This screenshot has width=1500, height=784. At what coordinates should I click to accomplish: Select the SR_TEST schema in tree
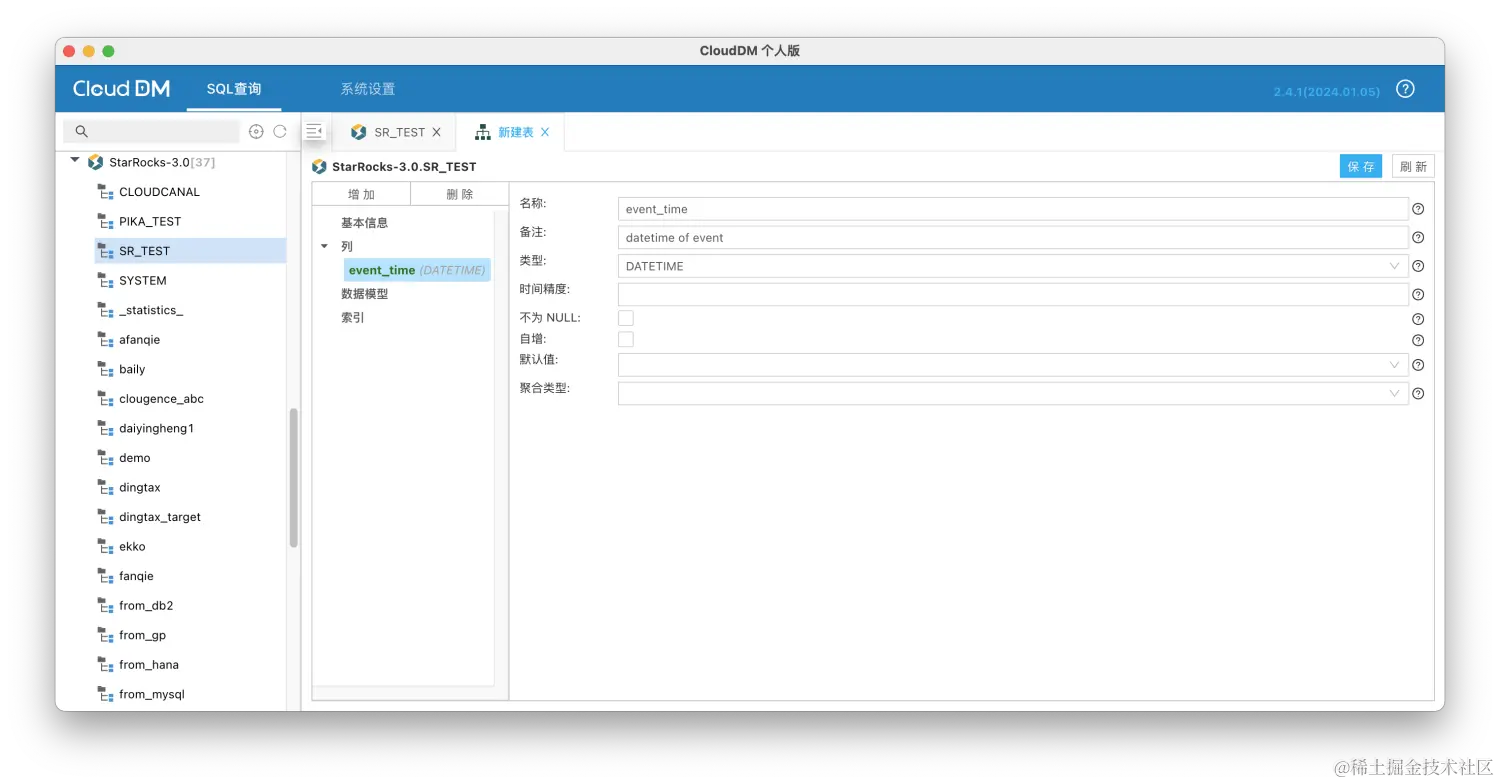[x=190, y=251]
